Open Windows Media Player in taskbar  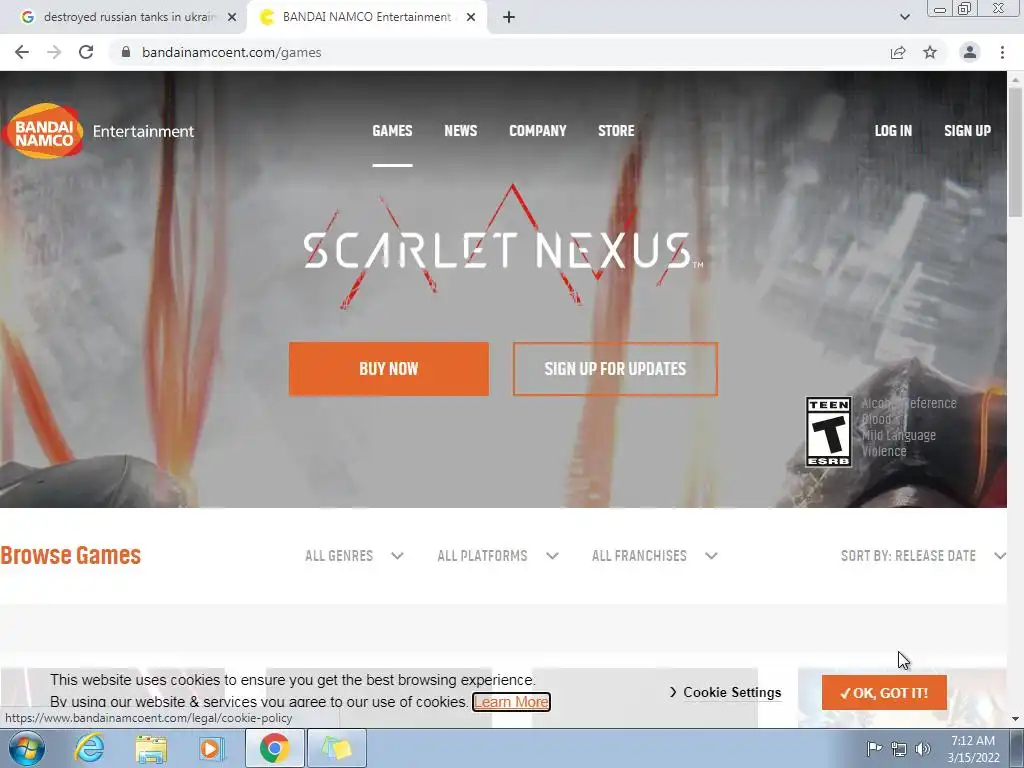click(x=212, y=748)
